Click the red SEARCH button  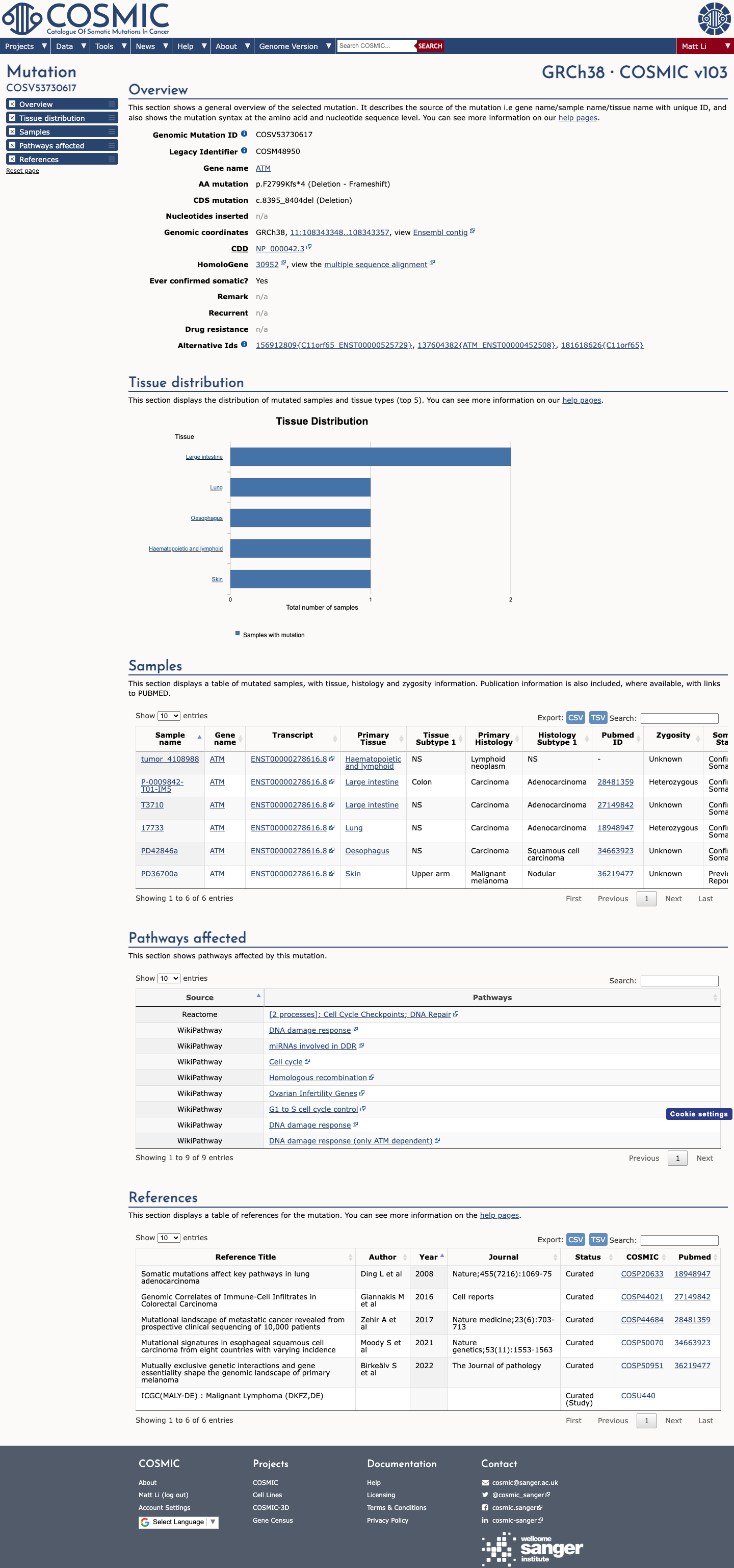click(x=430, y=46)
